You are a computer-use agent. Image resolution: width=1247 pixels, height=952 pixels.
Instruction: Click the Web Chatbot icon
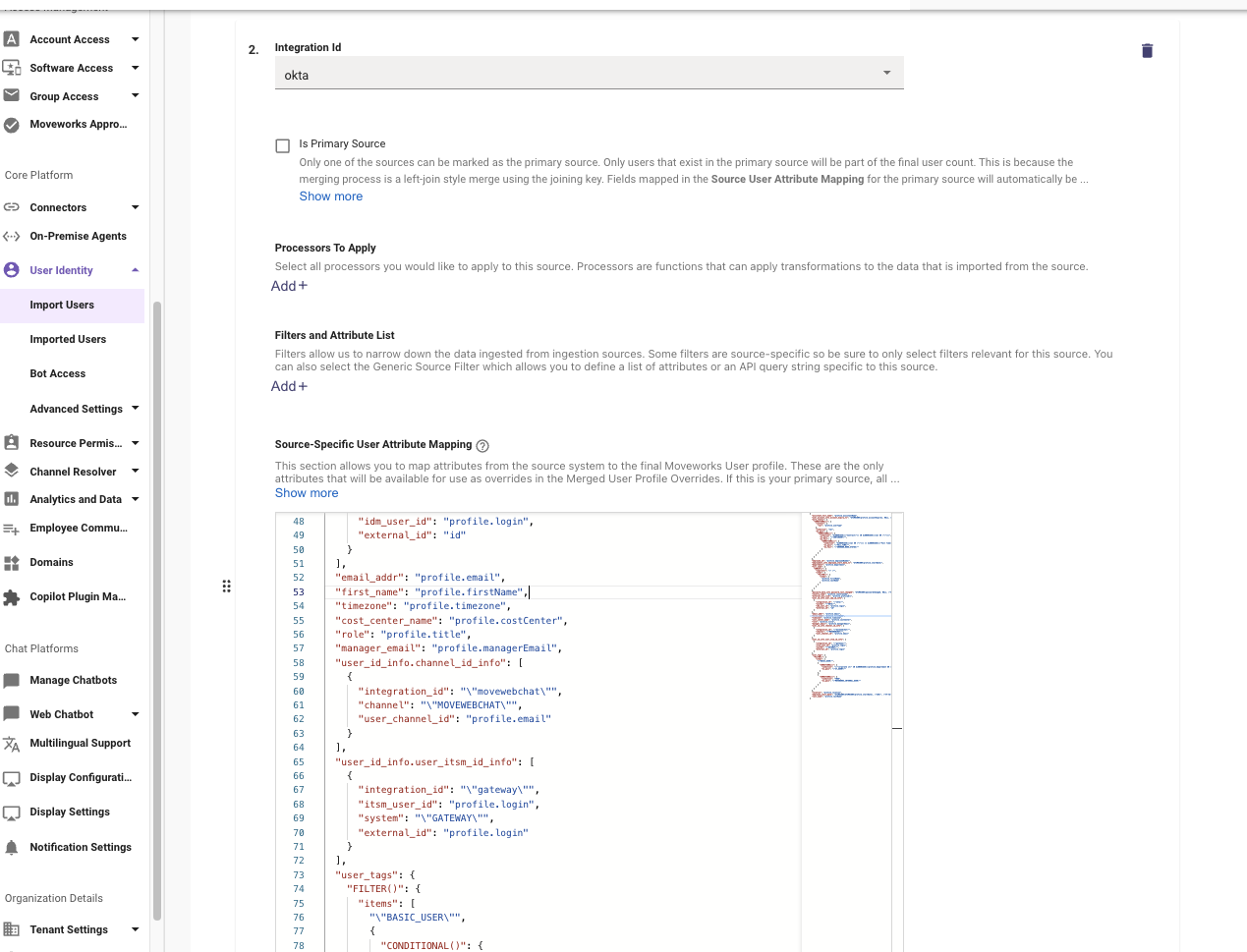(12, 713)
